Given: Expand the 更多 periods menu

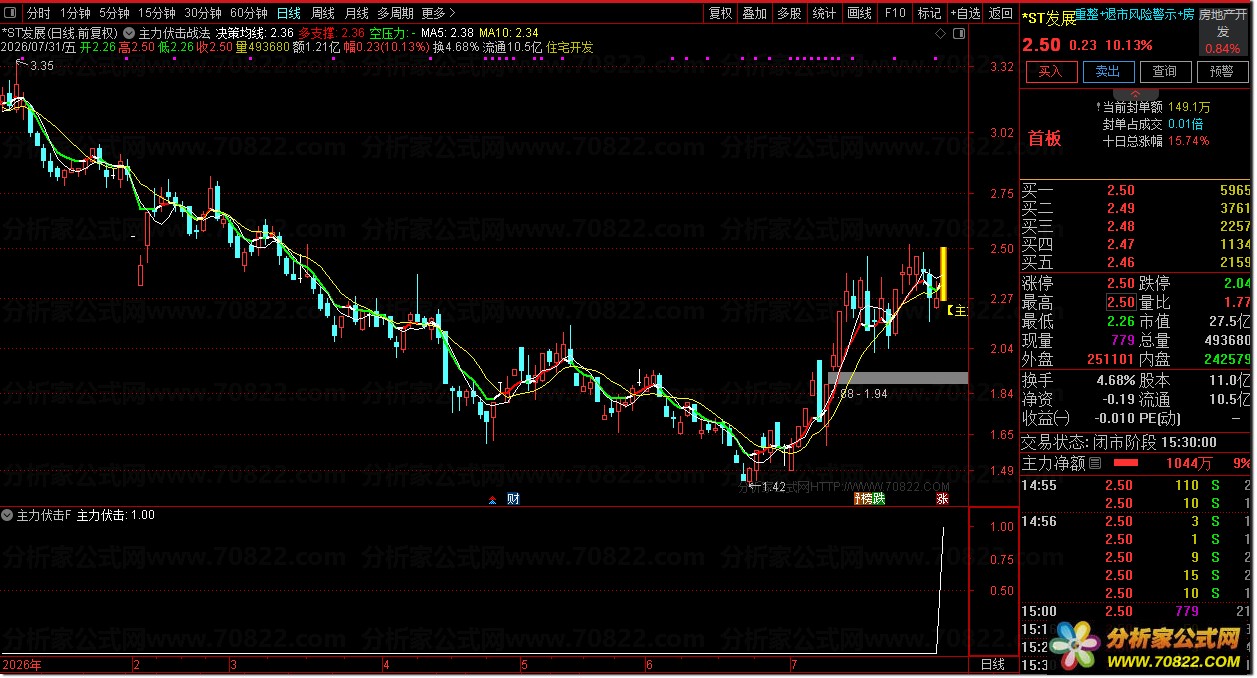Looking at the screenshot, I should pos(438,13).
